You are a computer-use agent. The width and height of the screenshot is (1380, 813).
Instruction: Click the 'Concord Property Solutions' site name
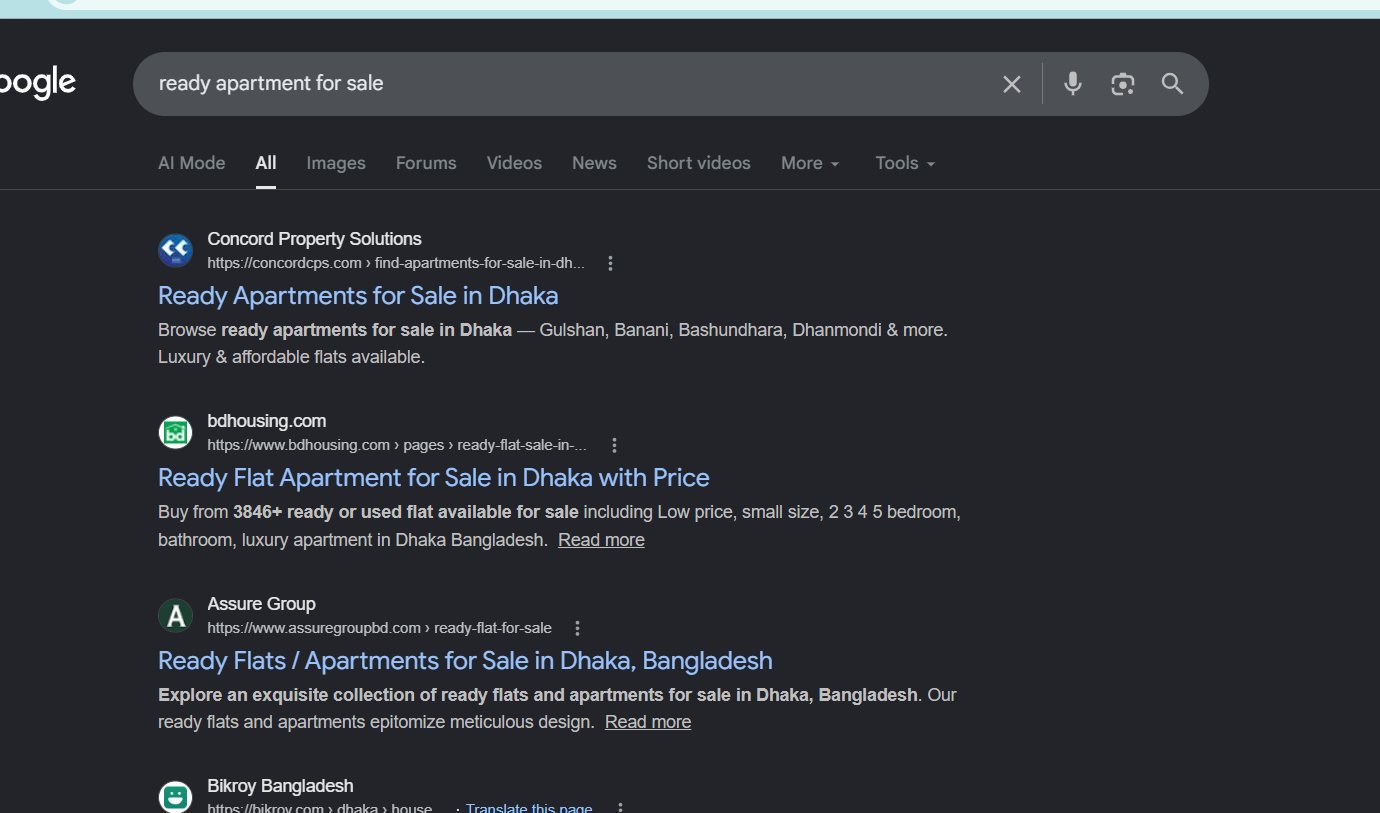point(314,239)
